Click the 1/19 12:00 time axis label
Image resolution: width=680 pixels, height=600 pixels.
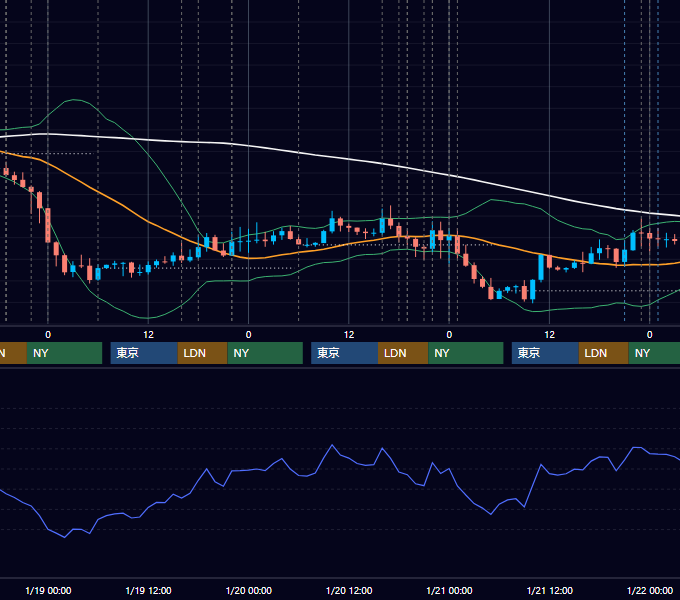click(148, 590)
